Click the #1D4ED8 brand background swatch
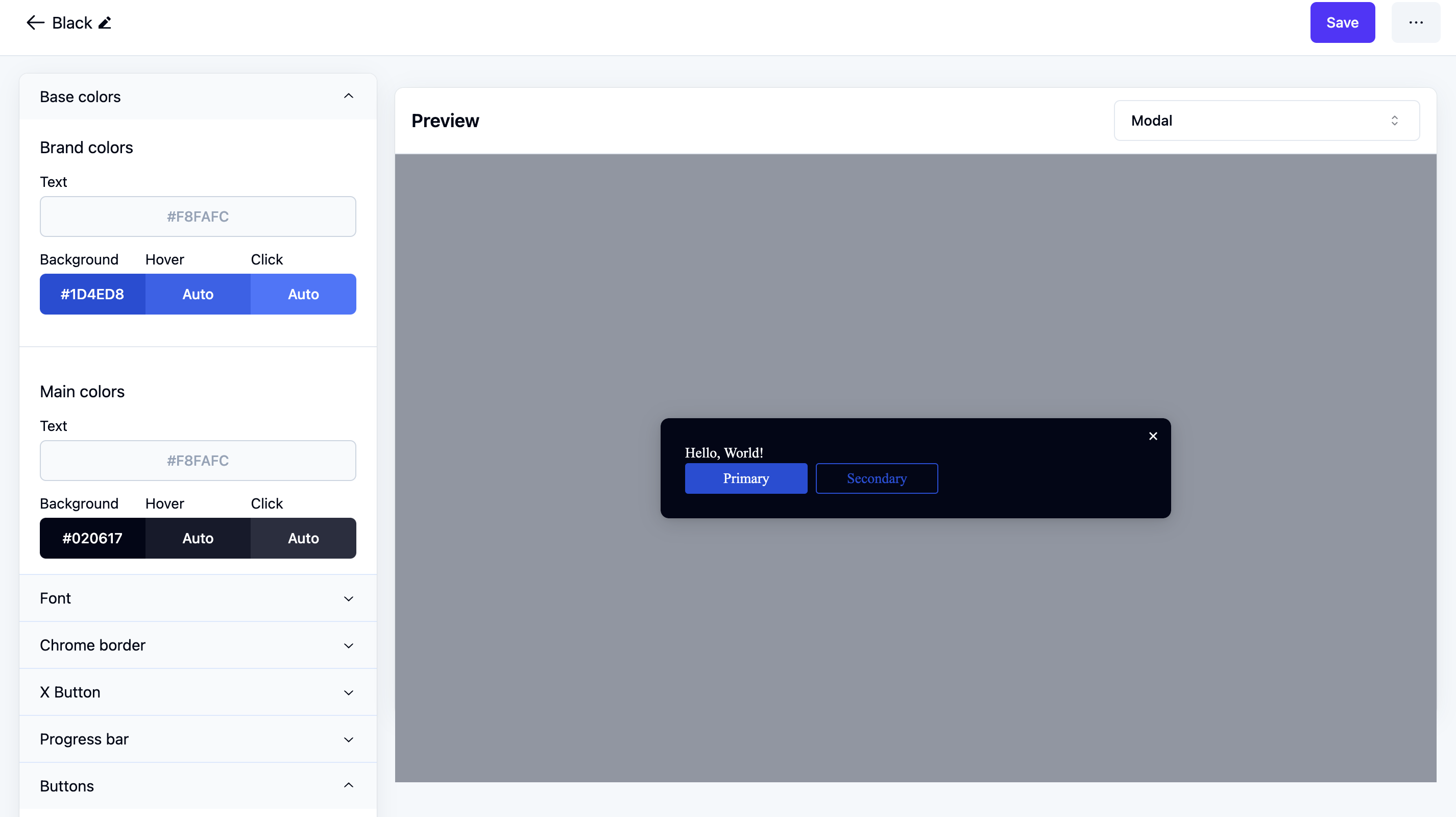 (92, 294)
